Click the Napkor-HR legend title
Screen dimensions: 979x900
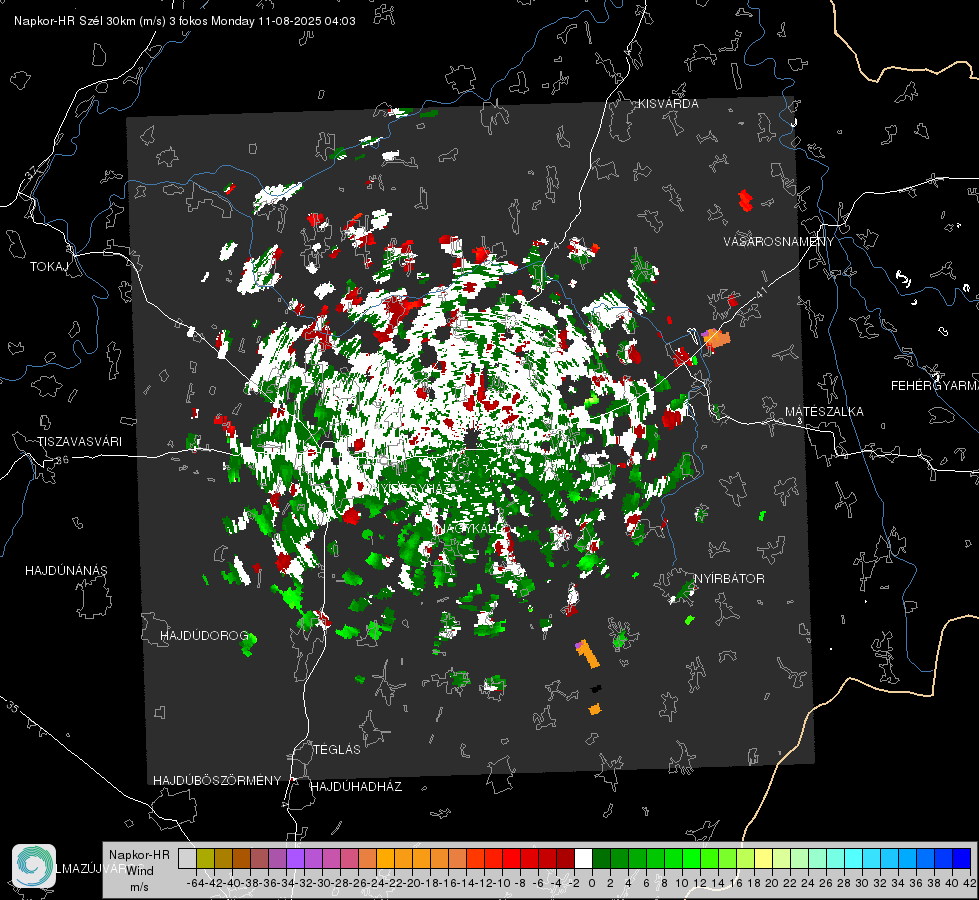click(x=139, y=854)
